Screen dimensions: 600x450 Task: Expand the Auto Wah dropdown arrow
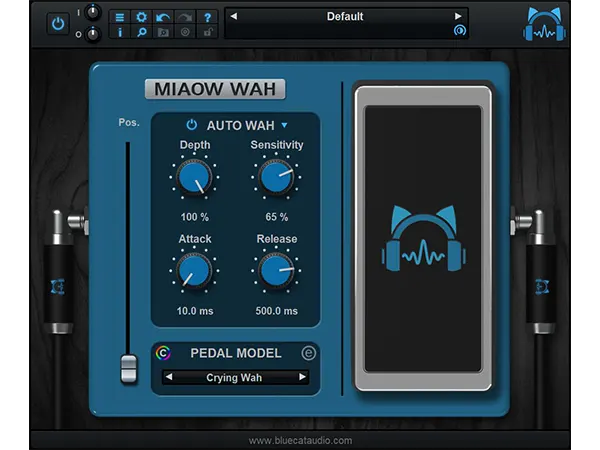coord(284,125)
